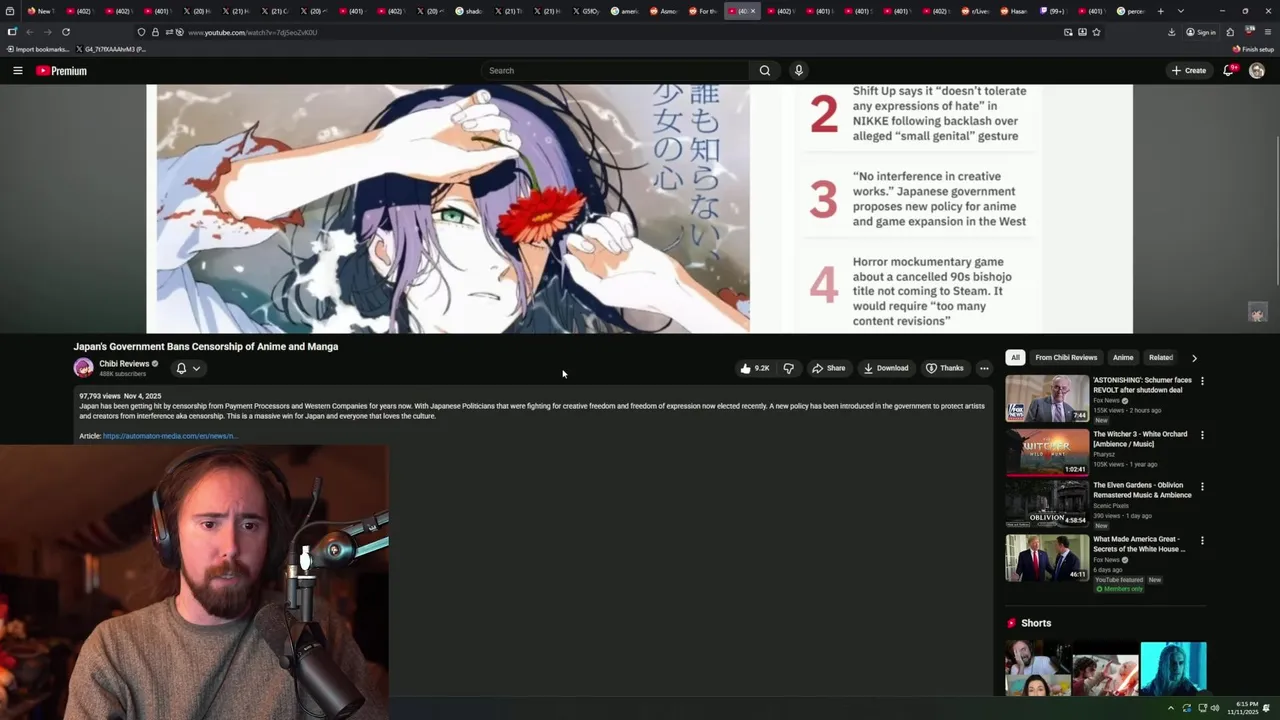This screenshot has height=720, width=1280.
Task: Open Chibi Reviews channel avatar
Action: tap(83, 368)
